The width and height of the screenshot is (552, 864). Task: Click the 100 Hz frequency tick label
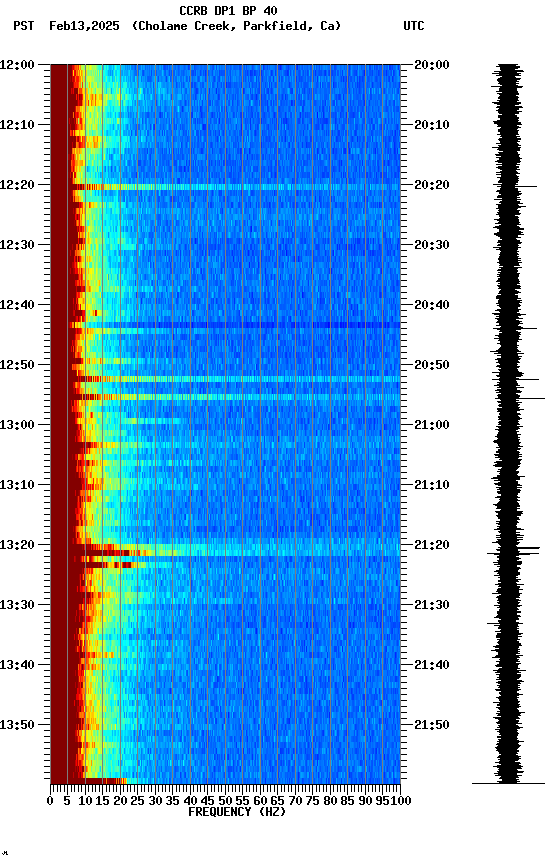coord(401,802)
